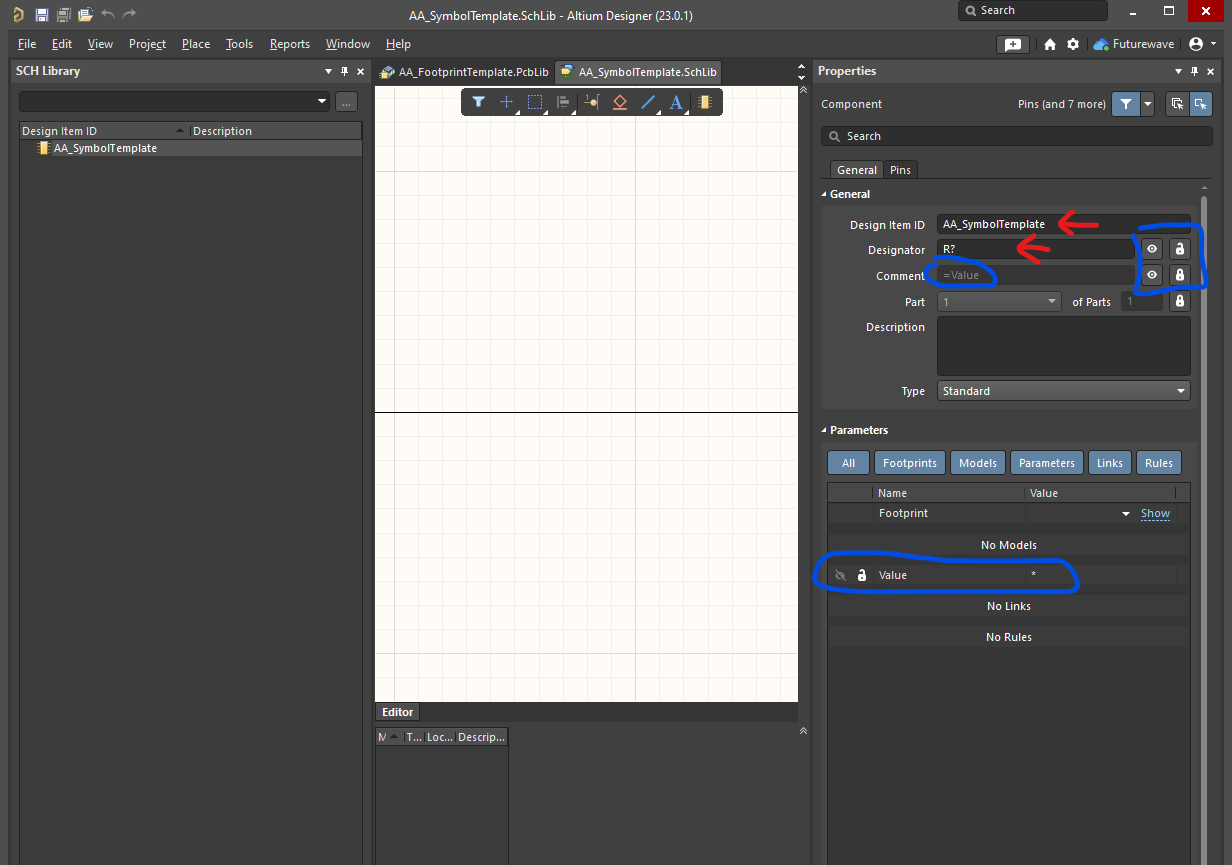Toggle lock on the Value parameter
This screenshot has height=865, width=1232.
click(862, 575)
